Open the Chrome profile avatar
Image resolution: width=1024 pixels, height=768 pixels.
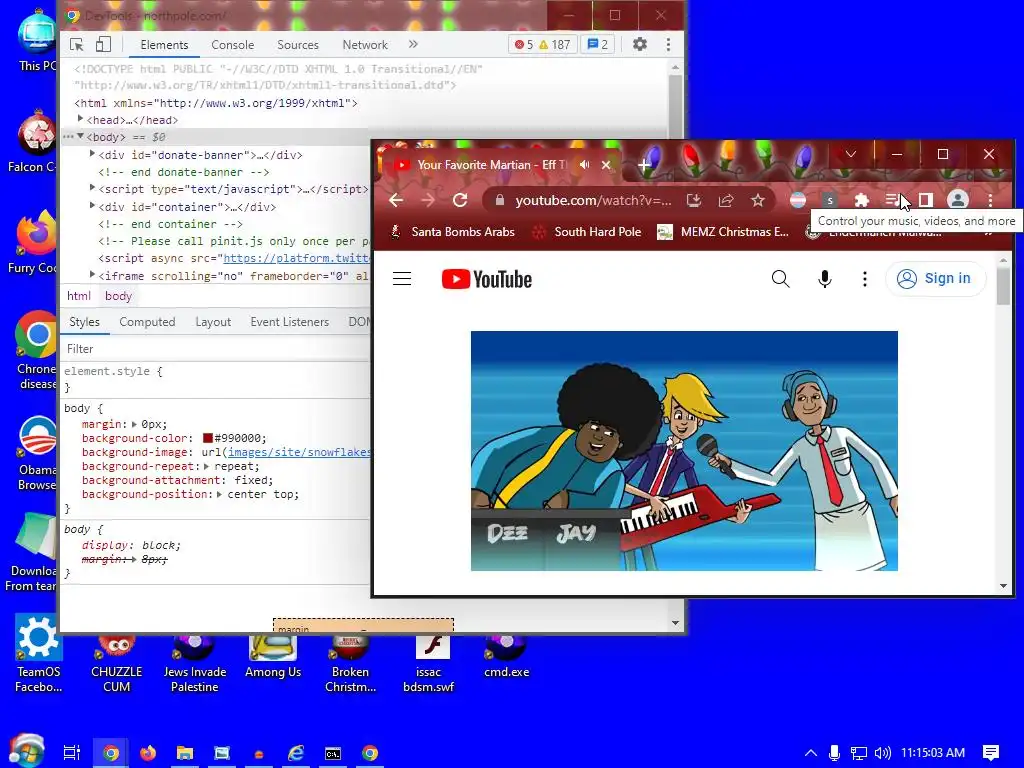pos(958,200)
